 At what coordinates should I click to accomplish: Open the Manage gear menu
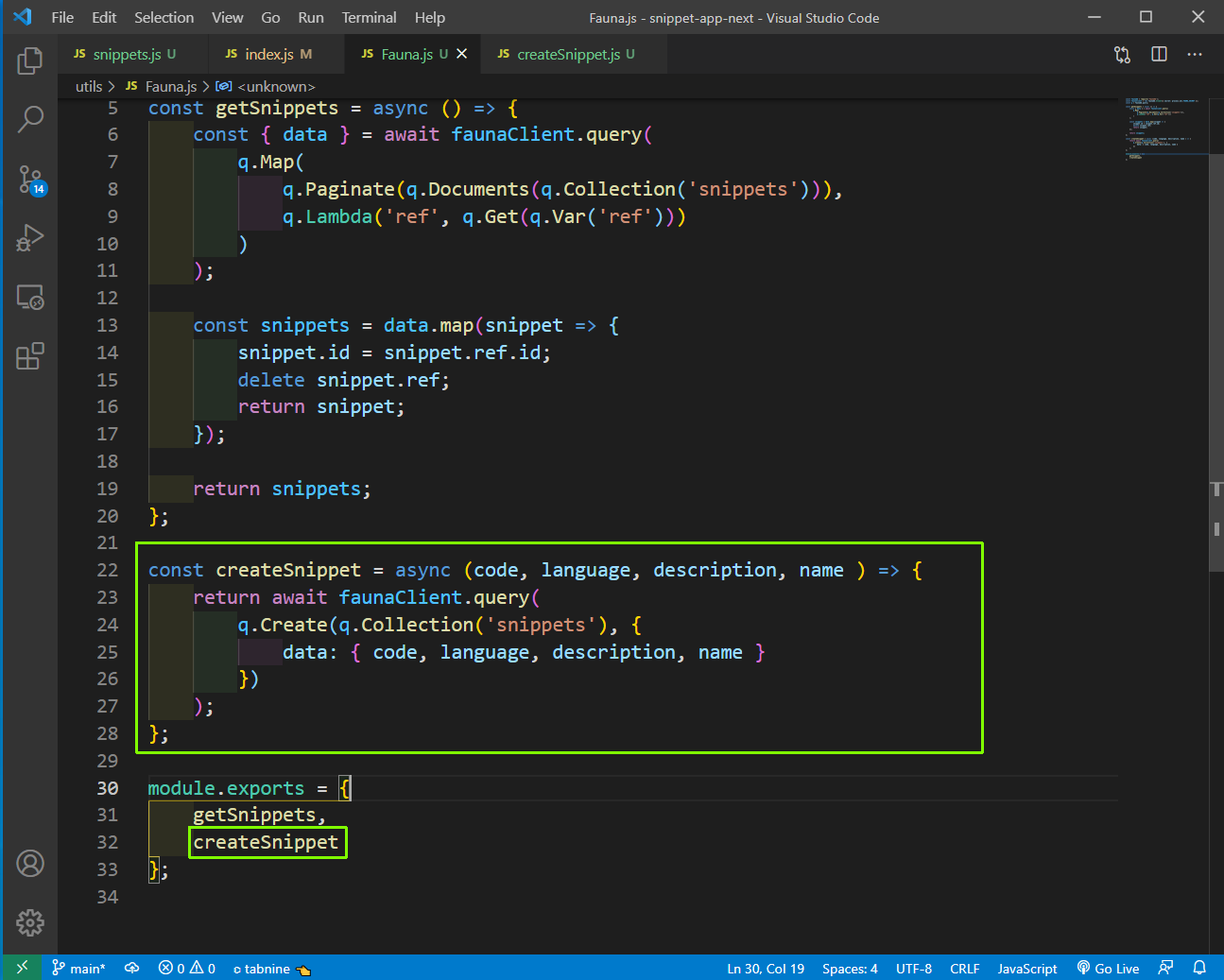(x=30, y=922)
